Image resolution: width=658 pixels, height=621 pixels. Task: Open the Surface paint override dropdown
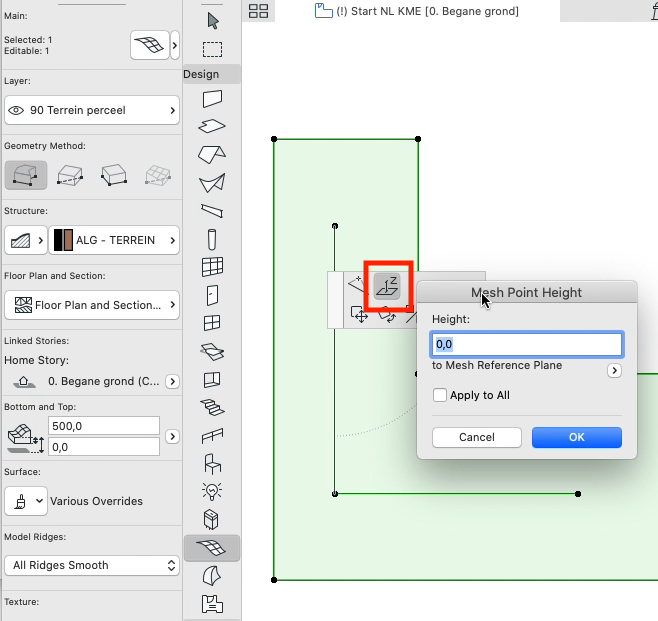tap(26, 501)
